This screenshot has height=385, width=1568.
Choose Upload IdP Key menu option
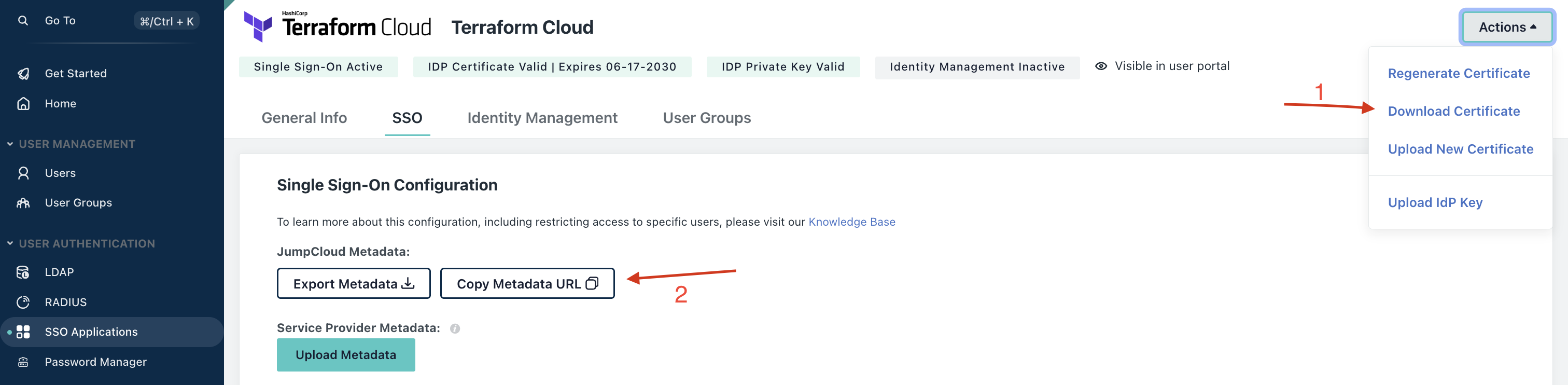point(1434,202)
